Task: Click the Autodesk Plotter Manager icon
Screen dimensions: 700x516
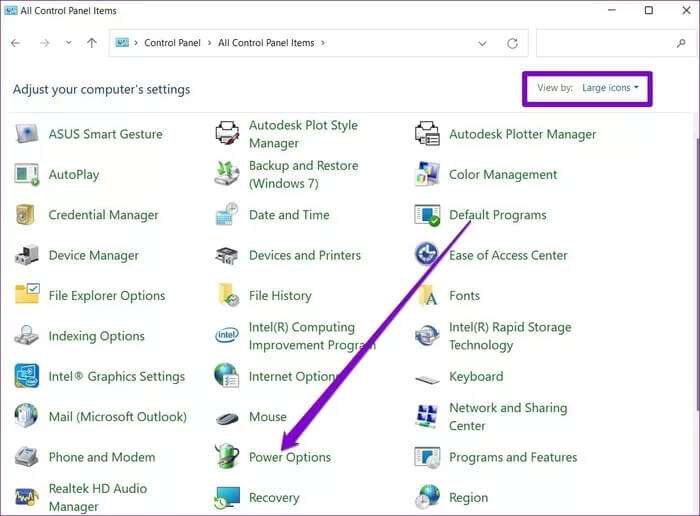Action: tap(427, 133)
